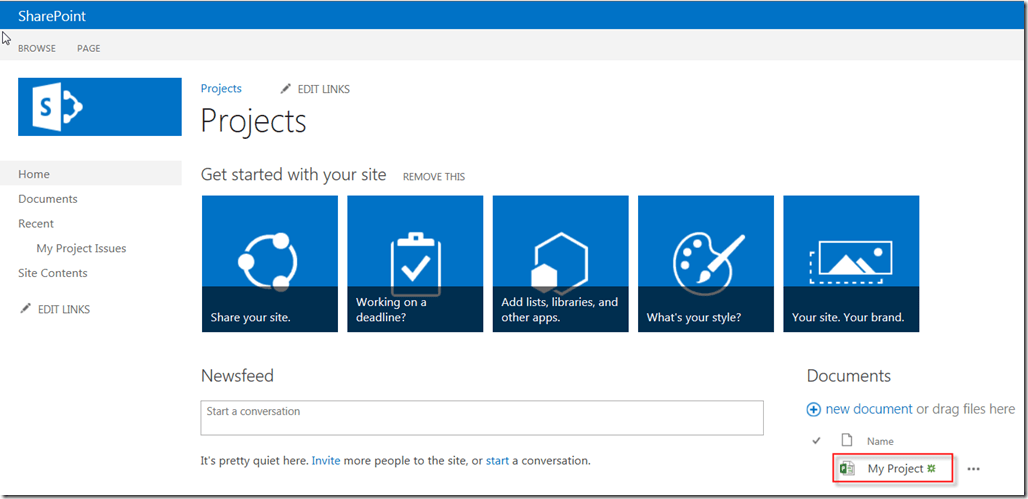Click Add lists, libraries, and other apps tile
This screenshot has height=499, width=1028.
[x=560, y=264]
